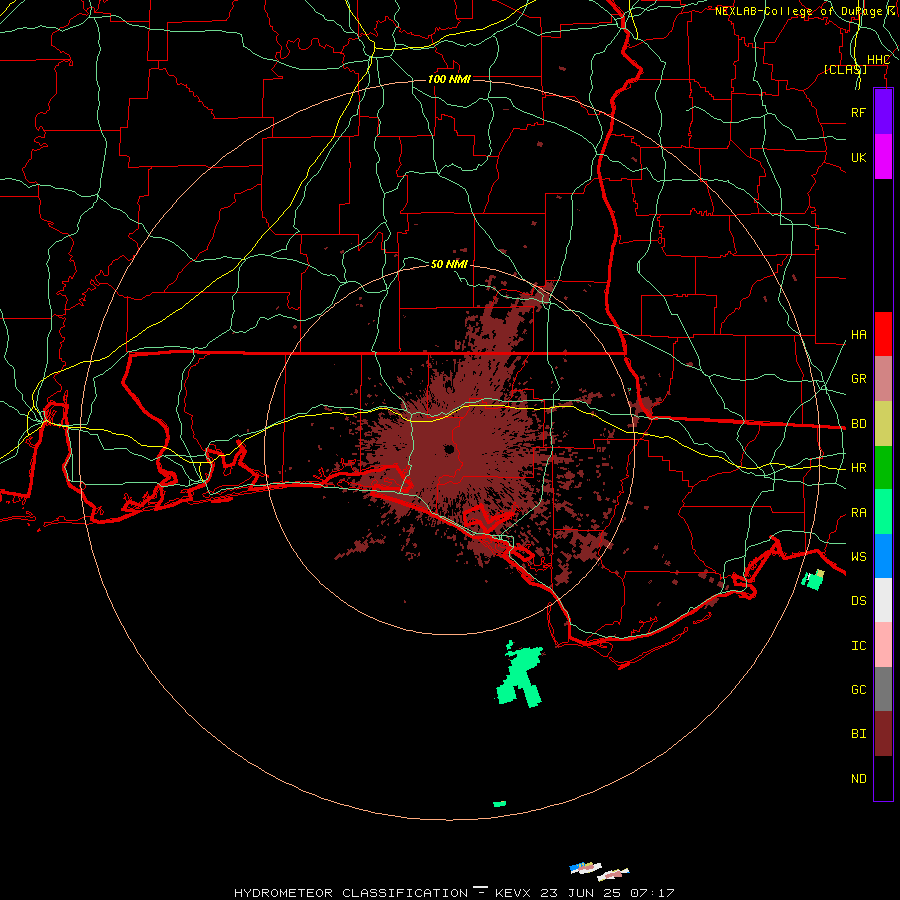Click the [CLAS] units label

pos(845,69)
